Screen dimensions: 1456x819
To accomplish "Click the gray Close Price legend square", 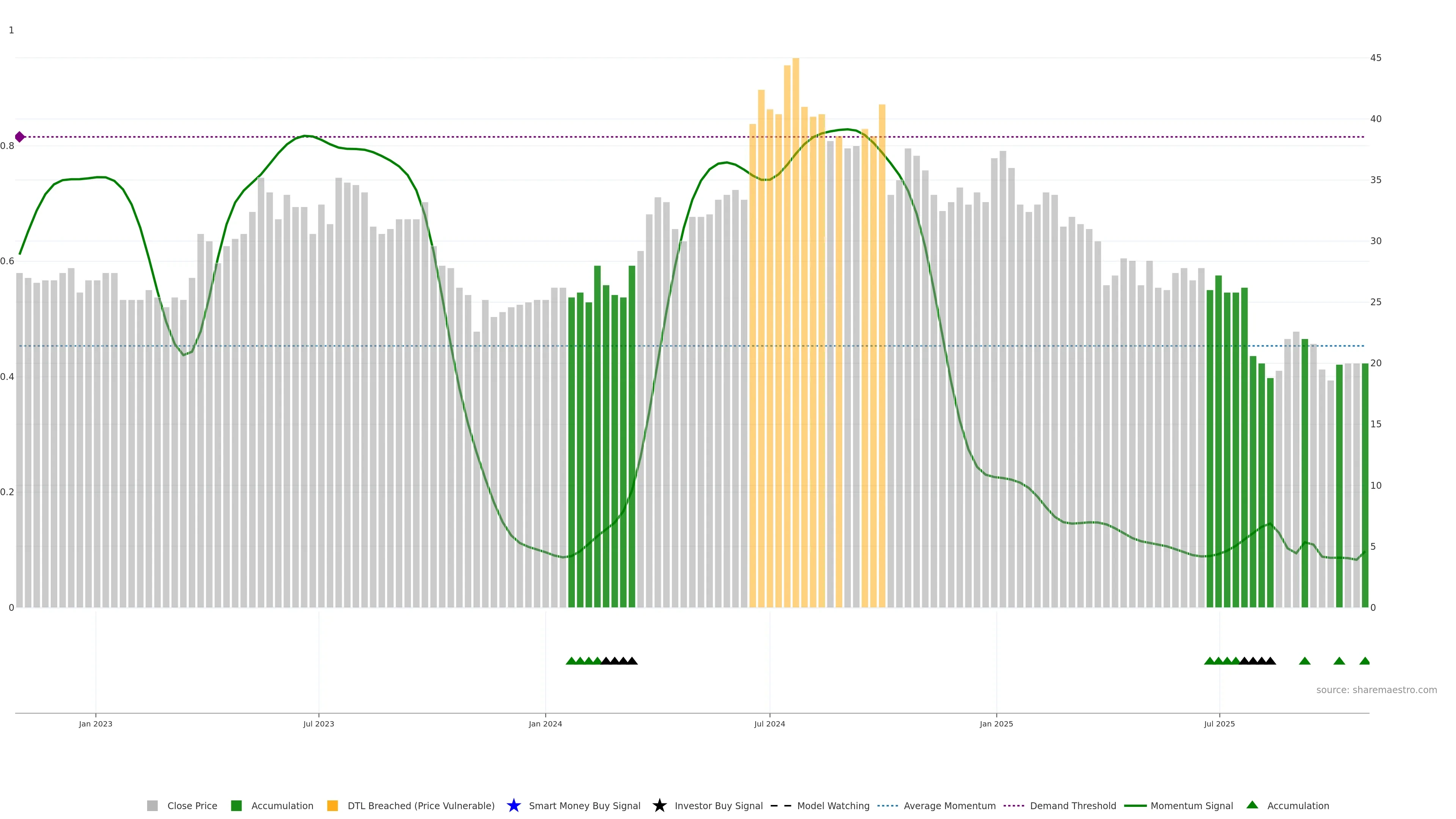I will (x=152, y=805).
